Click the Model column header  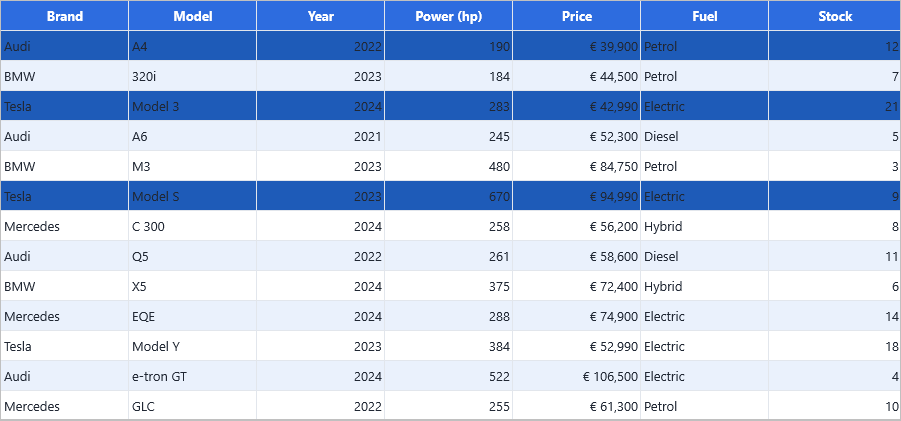192,16
